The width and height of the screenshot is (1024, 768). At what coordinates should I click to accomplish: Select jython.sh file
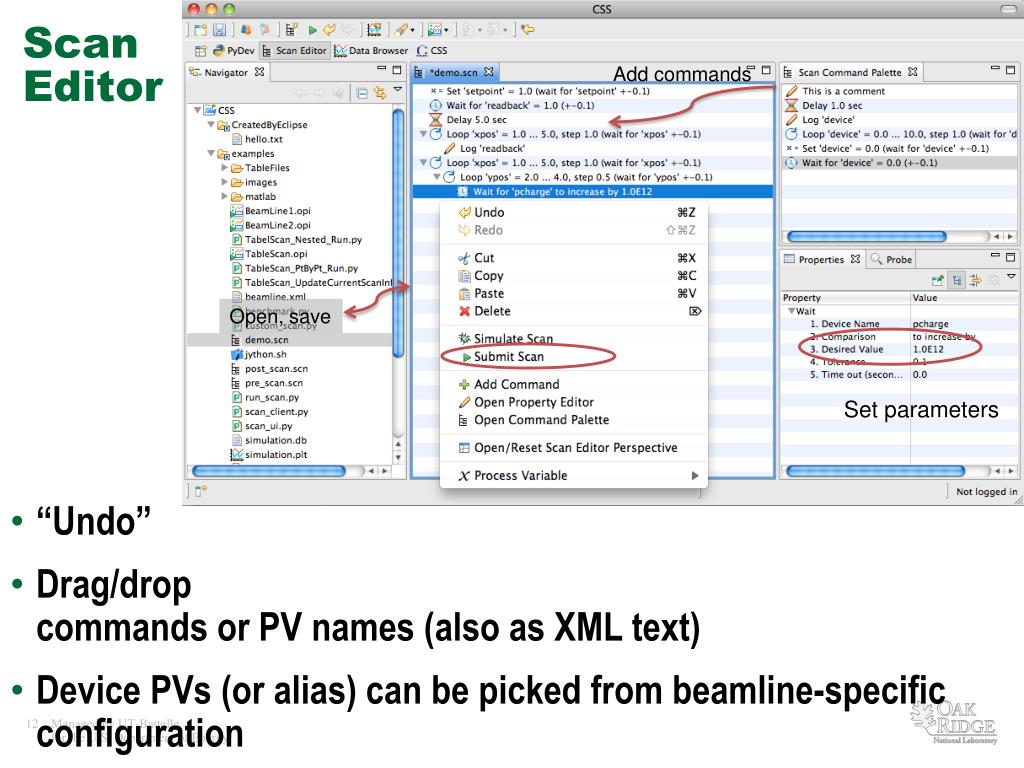(x=265, y=354)
